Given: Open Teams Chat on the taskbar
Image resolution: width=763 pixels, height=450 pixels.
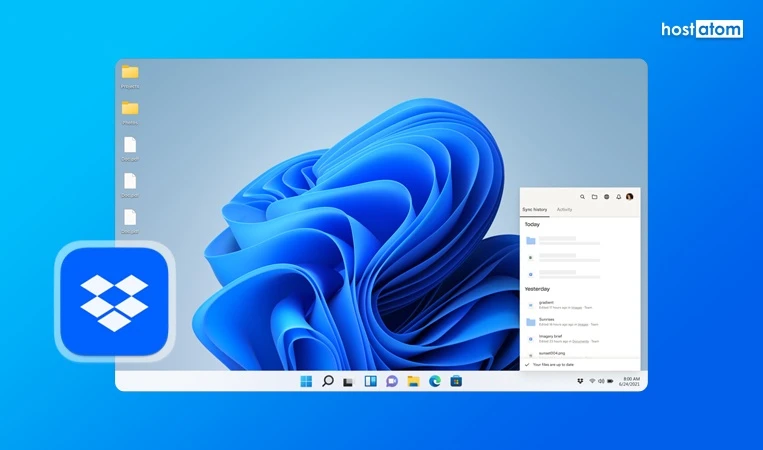Looking at the screenshot, I should point(392,381).
